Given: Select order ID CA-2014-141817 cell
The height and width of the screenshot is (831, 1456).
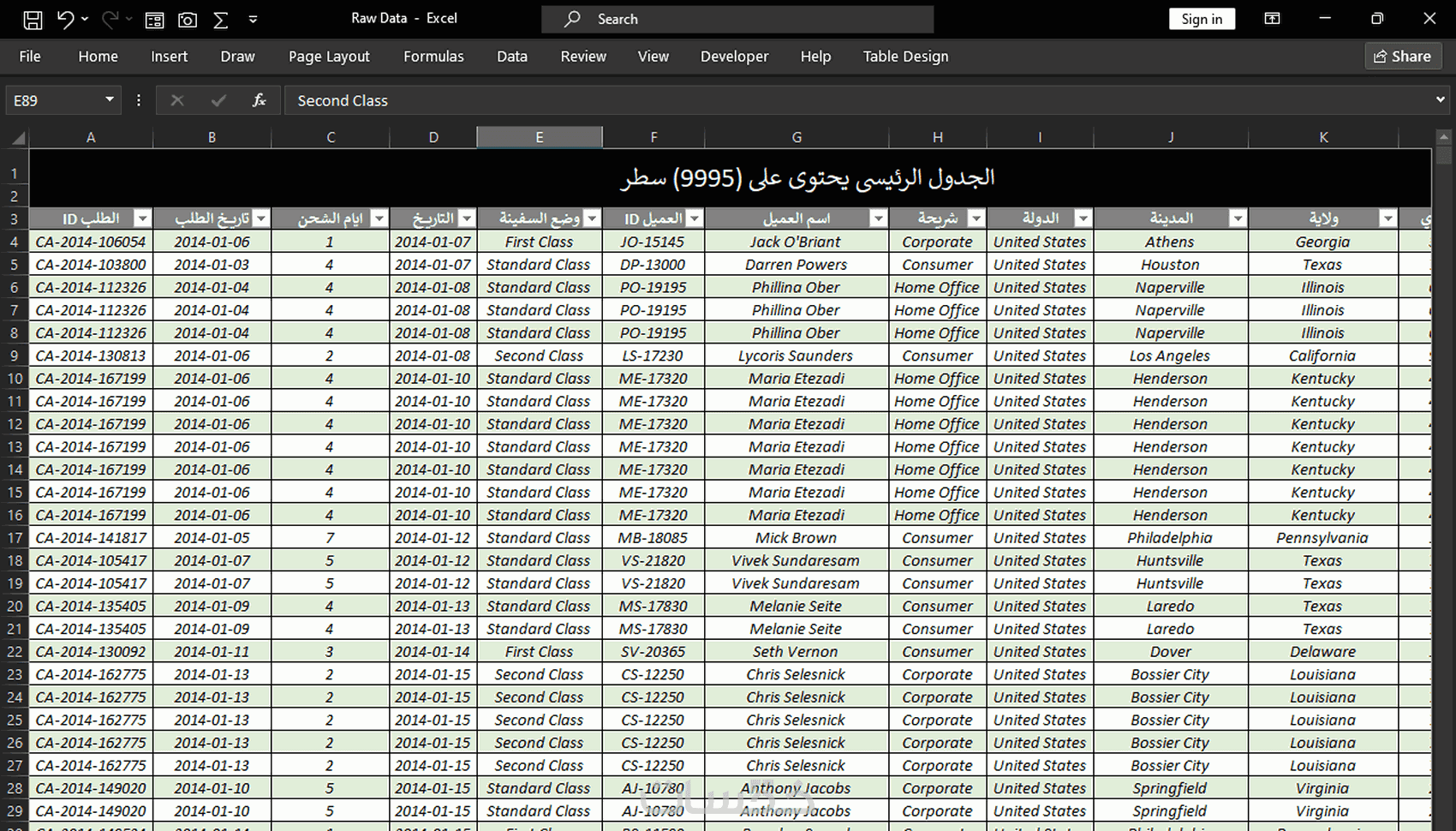Looking at the screenshot, I should 91,538.
